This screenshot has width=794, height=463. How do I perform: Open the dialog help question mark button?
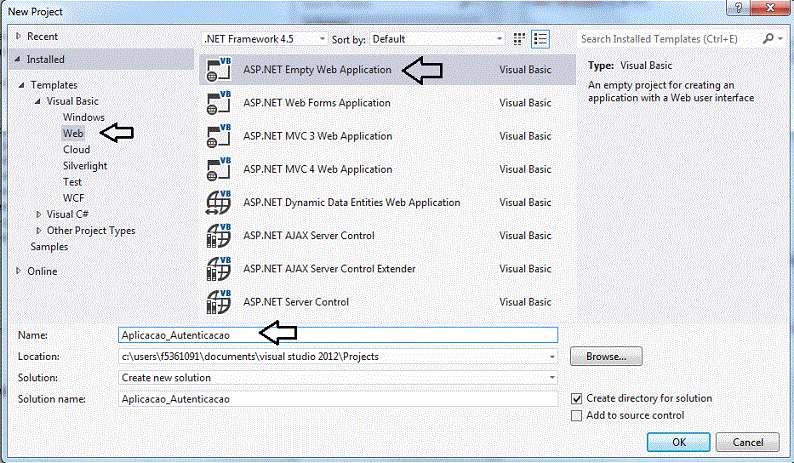(x=739, y=8)
